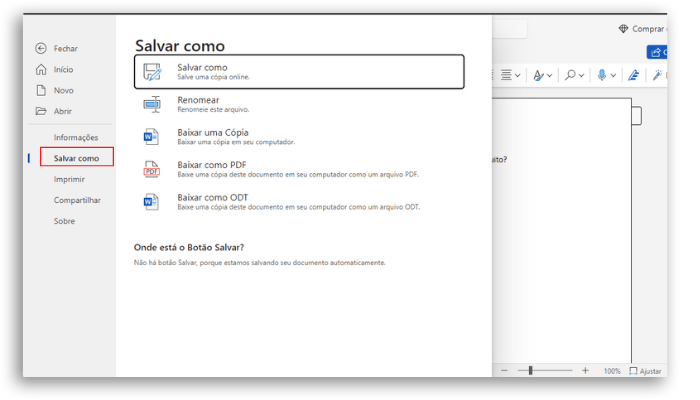The height and width of the screenshot is (400, 700).
Task: Click Baixar uma Cópia option
Action: click(x=299, y=137)
